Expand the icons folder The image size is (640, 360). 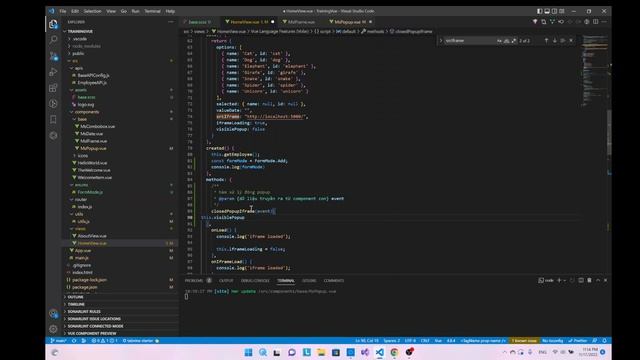[x=82, y=156]
